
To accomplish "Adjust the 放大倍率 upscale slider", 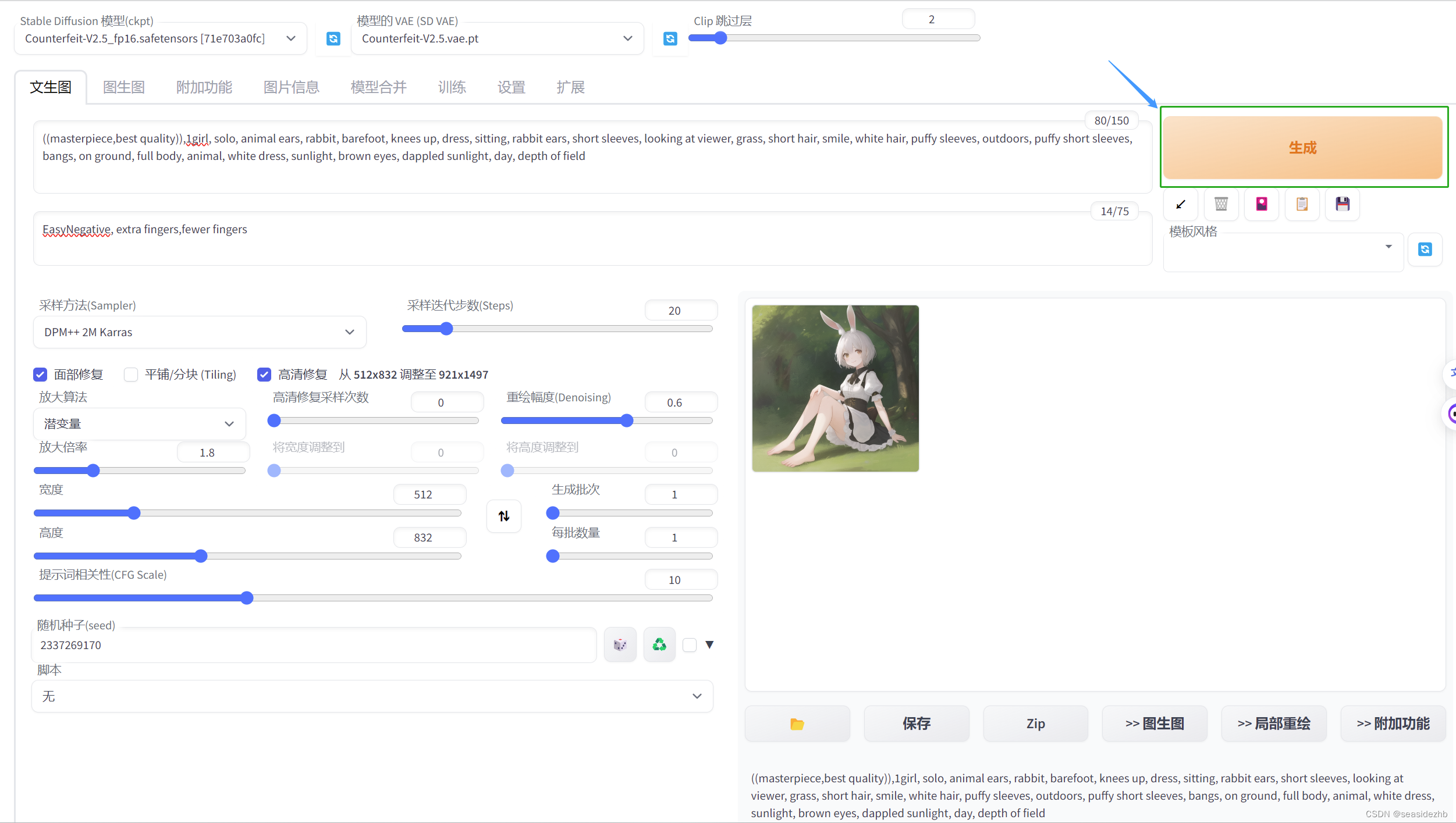I will [x=140, y=471].
